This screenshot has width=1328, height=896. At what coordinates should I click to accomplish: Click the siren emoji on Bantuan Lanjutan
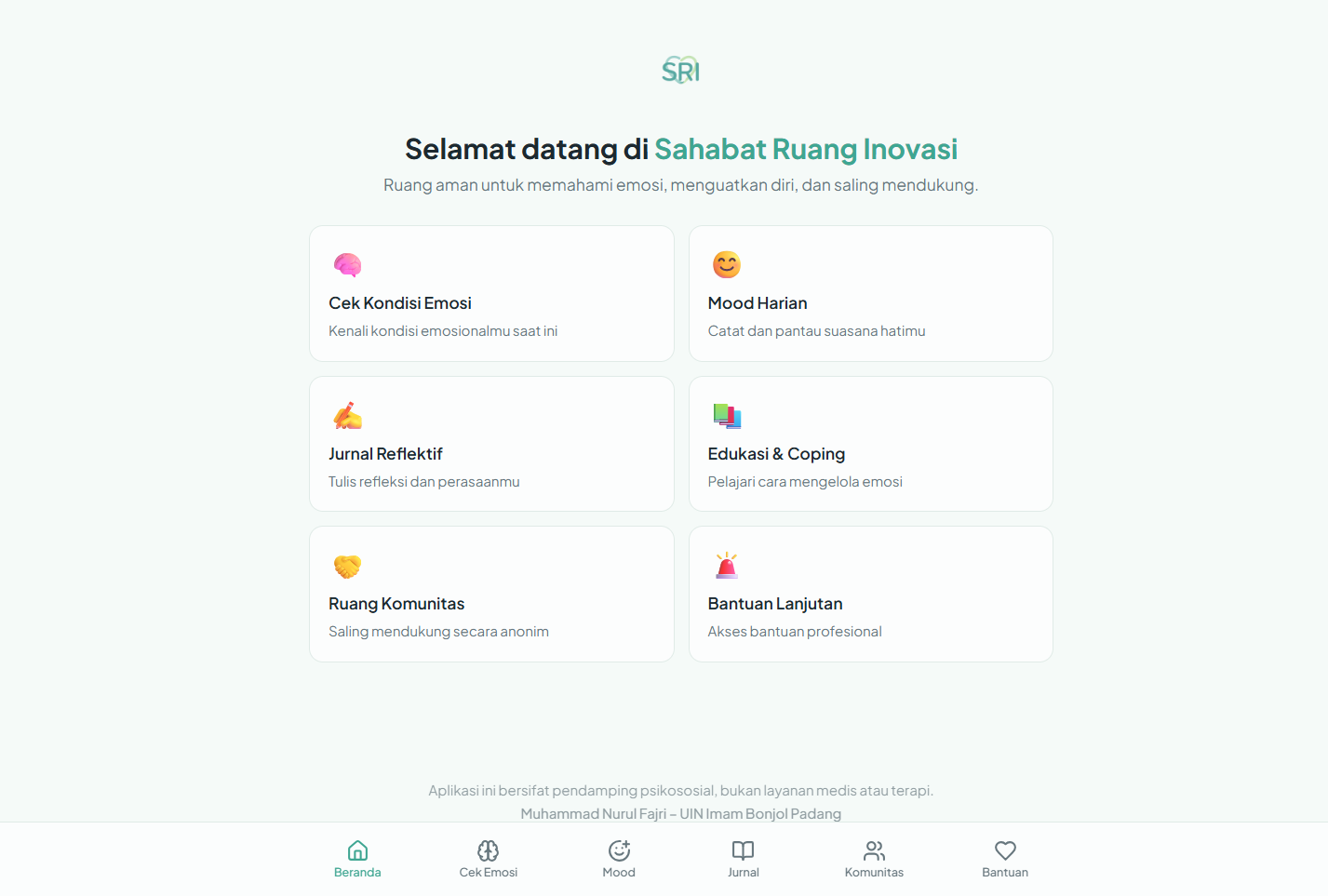(727, 566)
